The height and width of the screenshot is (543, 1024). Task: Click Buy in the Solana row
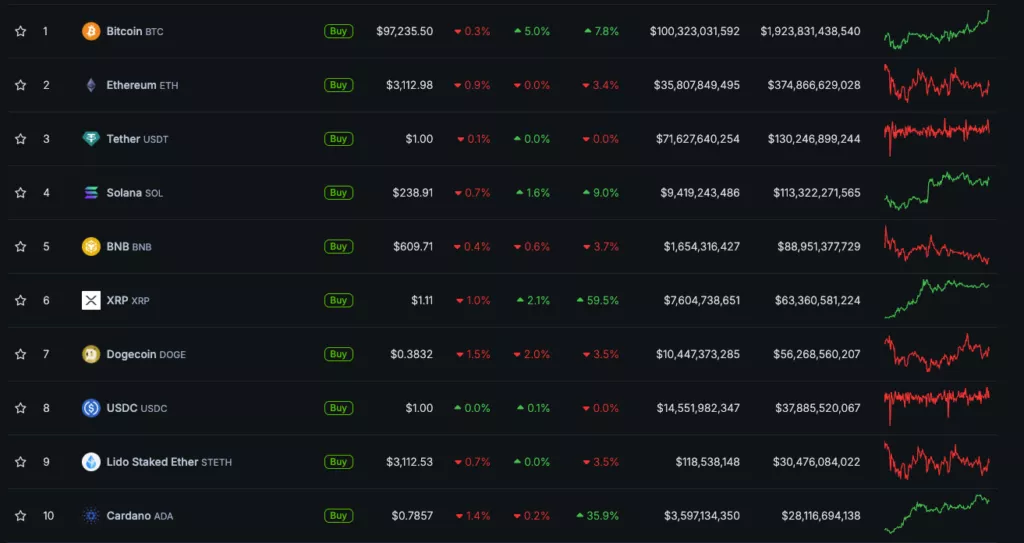[338, 193]
